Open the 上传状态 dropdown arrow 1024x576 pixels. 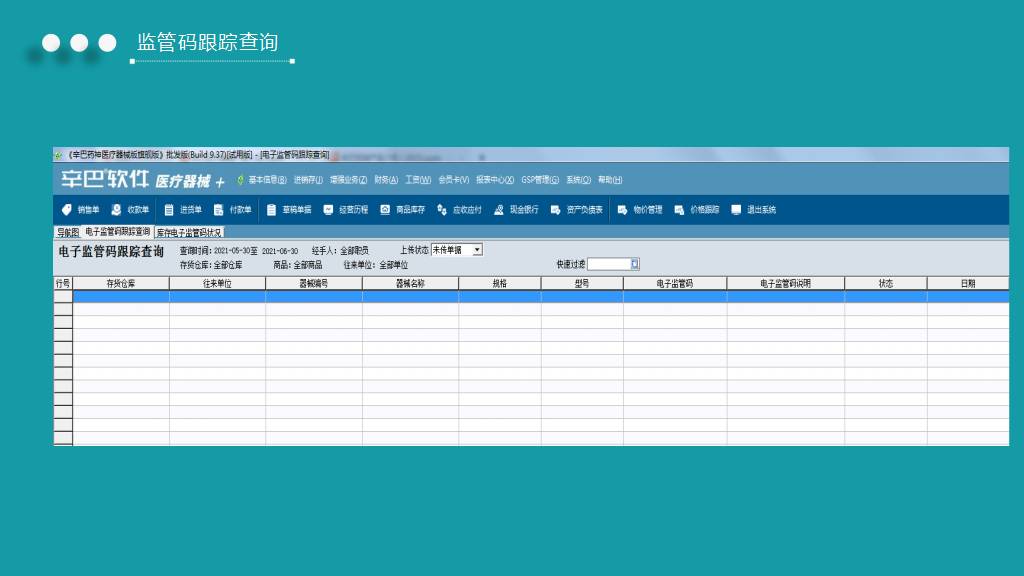click(477, 250)
